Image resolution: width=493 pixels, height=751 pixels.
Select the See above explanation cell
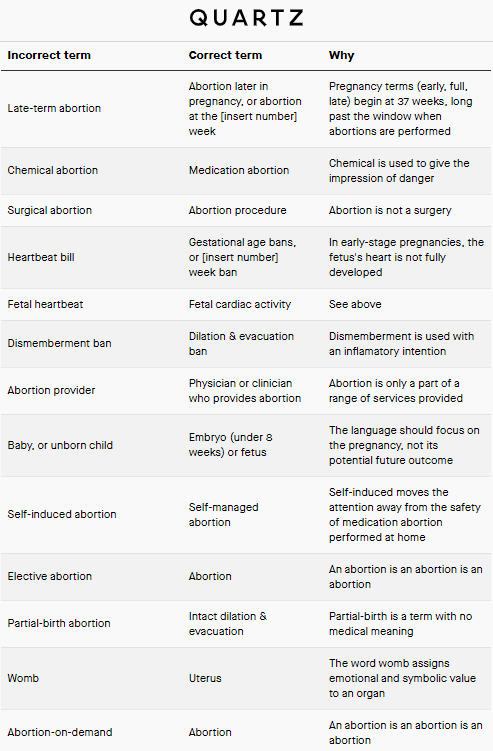[x=355, y=304]
